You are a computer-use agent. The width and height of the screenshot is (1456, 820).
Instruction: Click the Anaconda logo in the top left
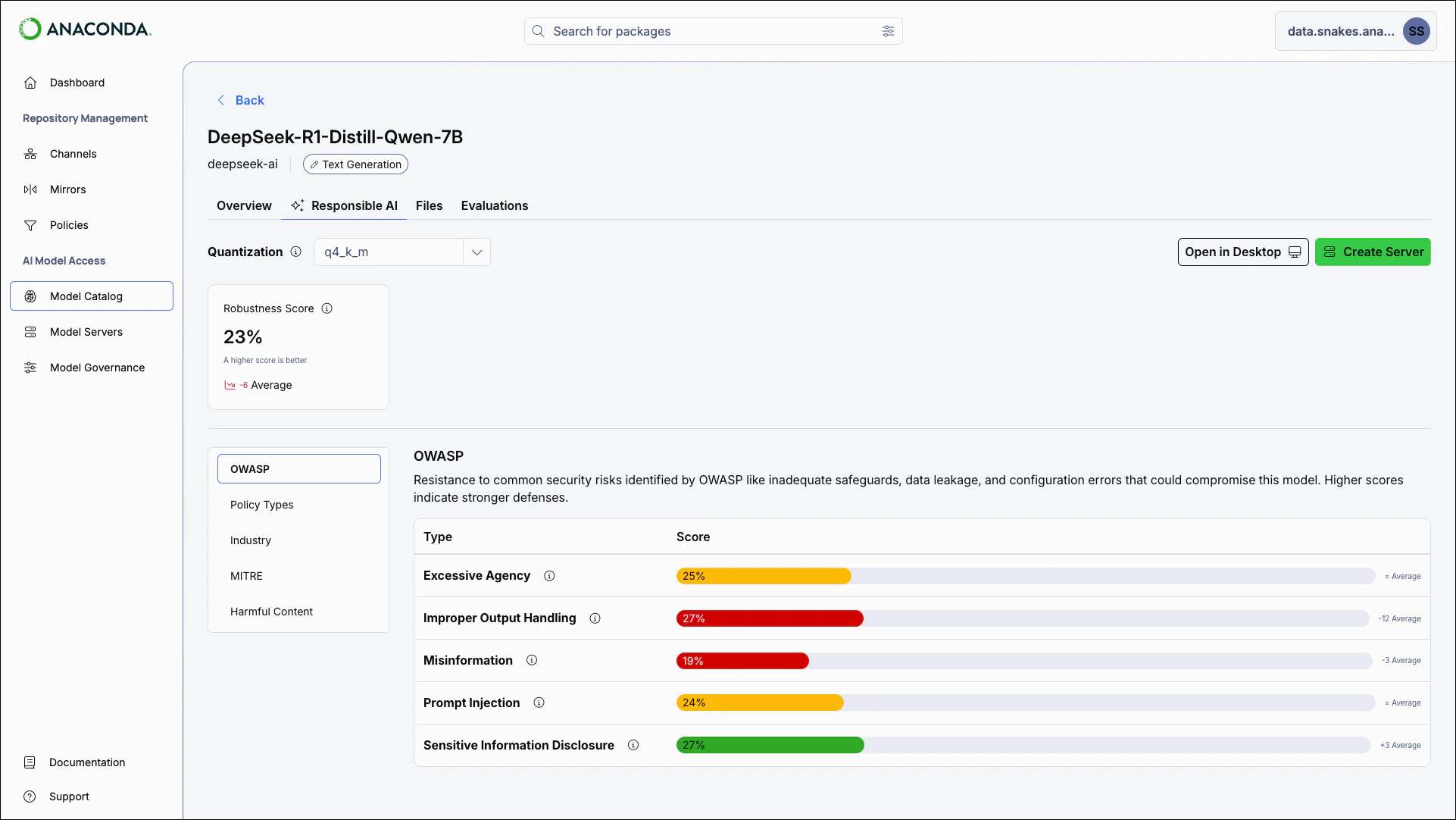pos(84,29)
